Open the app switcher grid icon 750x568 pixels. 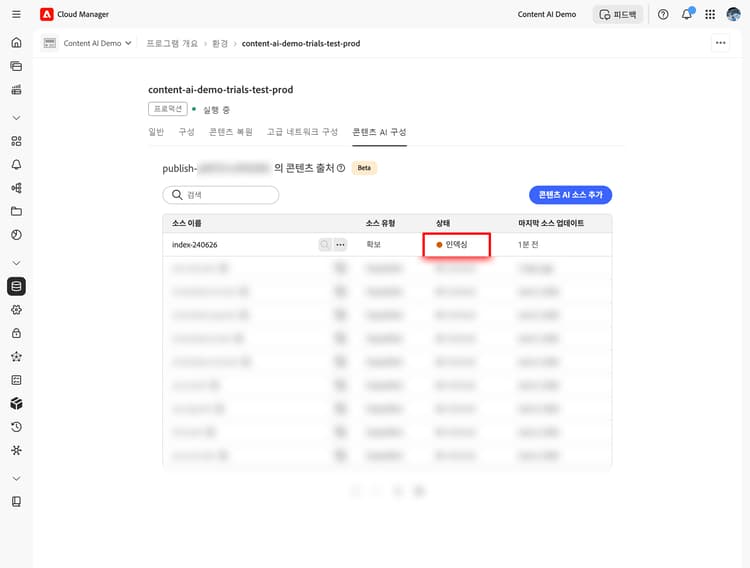[710, 14]
